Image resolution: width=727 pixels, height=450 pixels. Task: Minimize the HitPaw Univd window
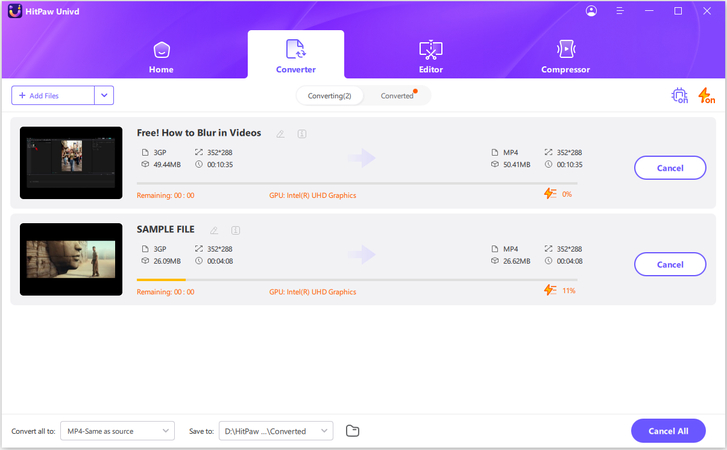pyautogui.click(x=649, y=11)
